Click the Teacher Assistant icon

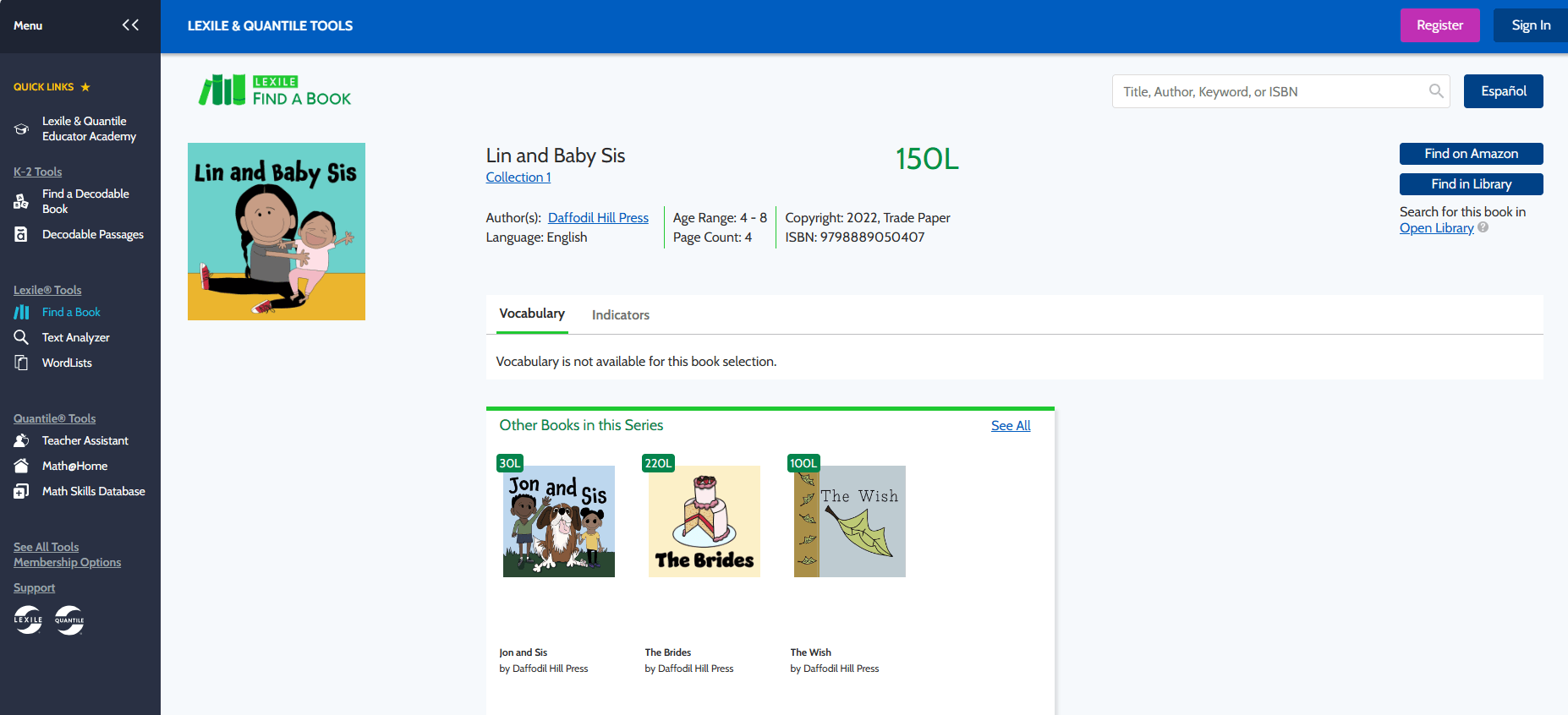[x=21, y=440]
